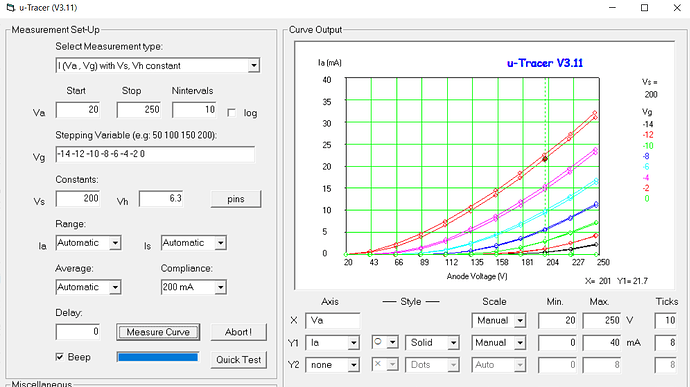This screenshot has width=690, height=387.
Task: Click the blue measurement progress bar
Action: 158,357
